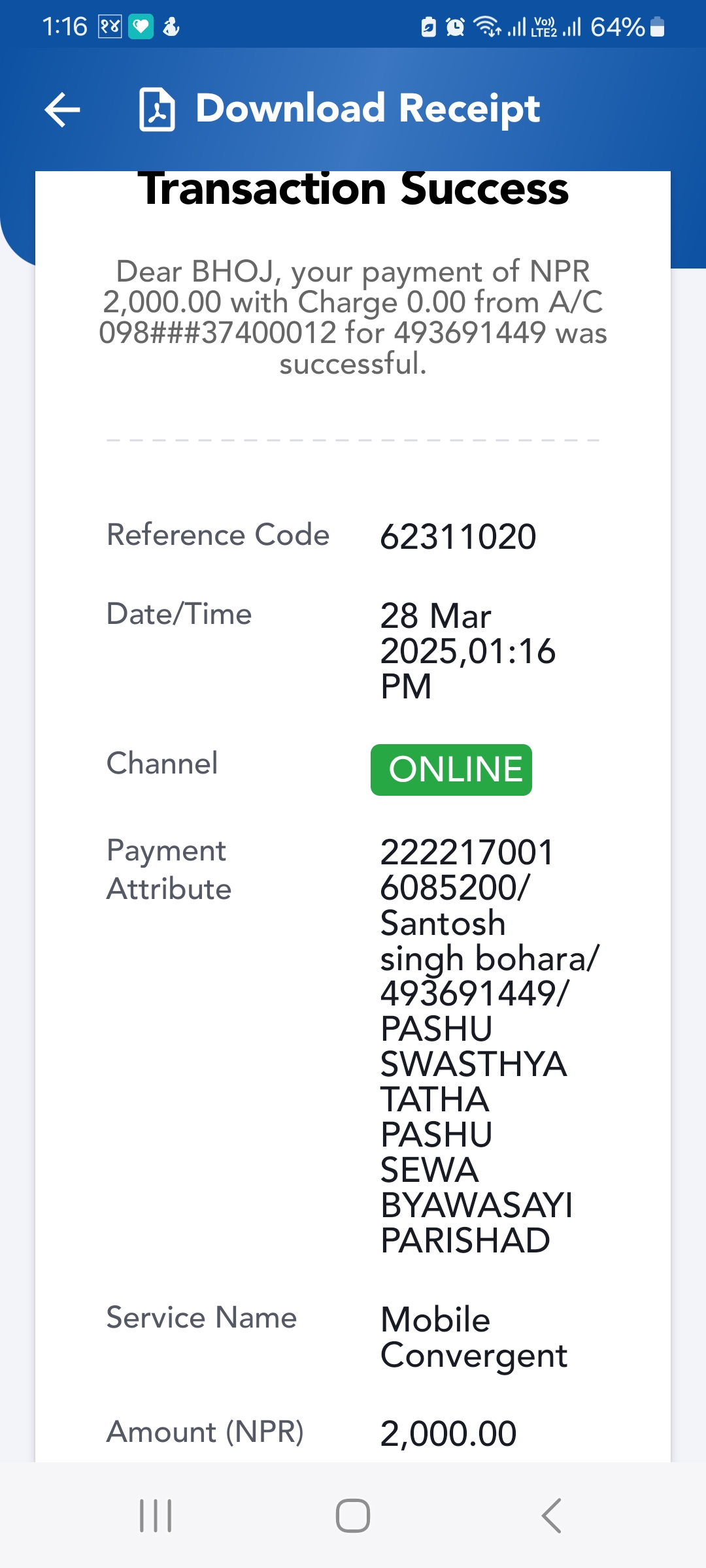Viewport: 706px width, 1568px height.
Task: Tap the alarm clock status icon
Action: click(455, 27)
